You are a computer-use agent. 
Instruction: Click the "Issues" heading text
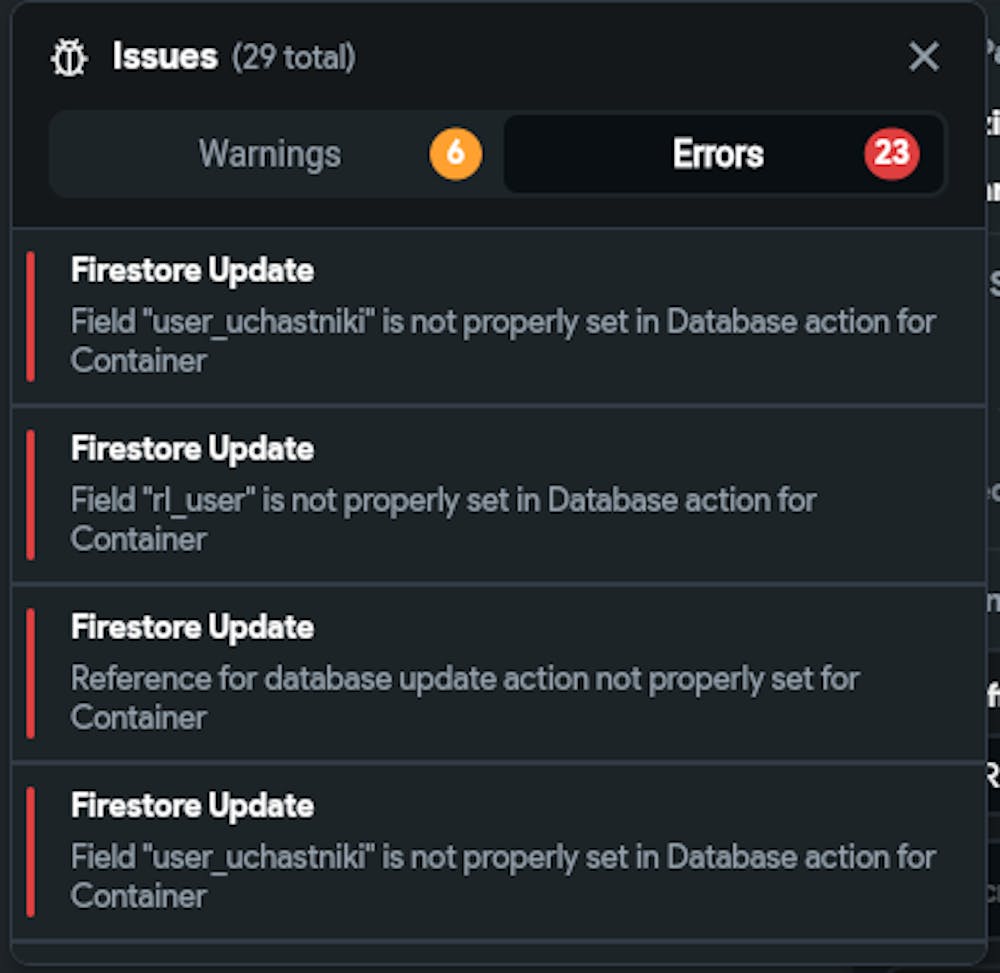[165, 57]
